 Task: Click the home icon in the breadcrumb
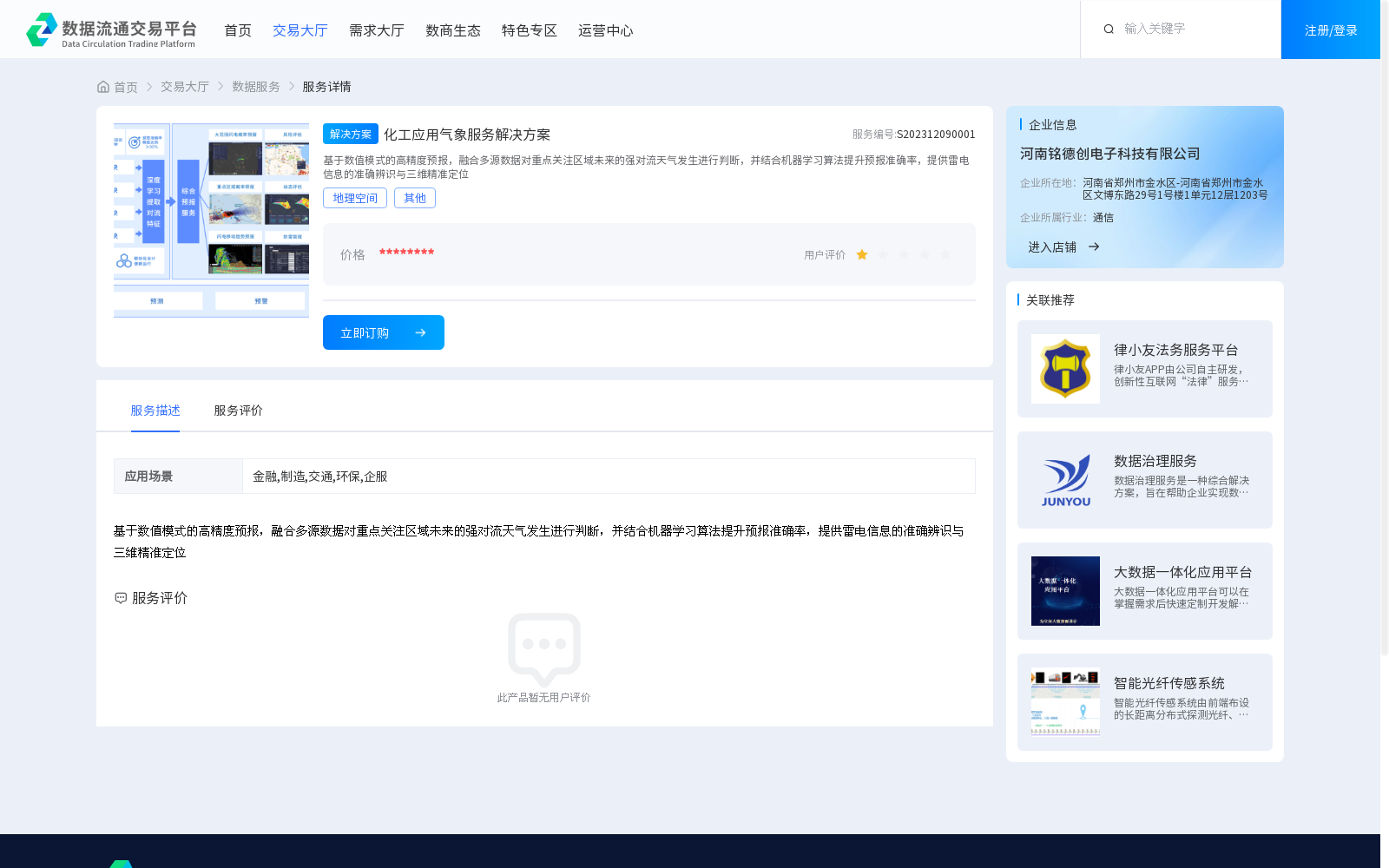point(103,87)
